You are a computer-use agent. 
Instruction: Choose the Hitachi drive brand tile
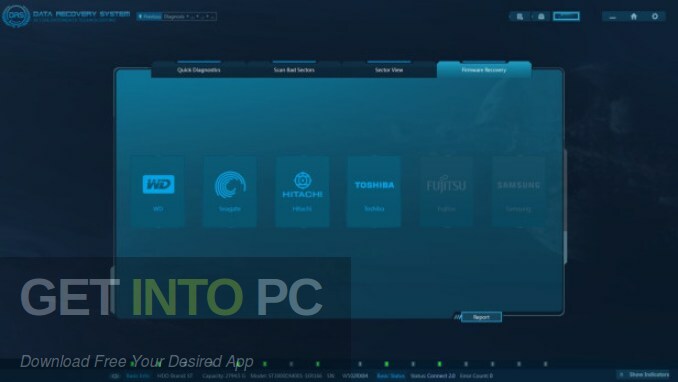(x=302, y=192)
